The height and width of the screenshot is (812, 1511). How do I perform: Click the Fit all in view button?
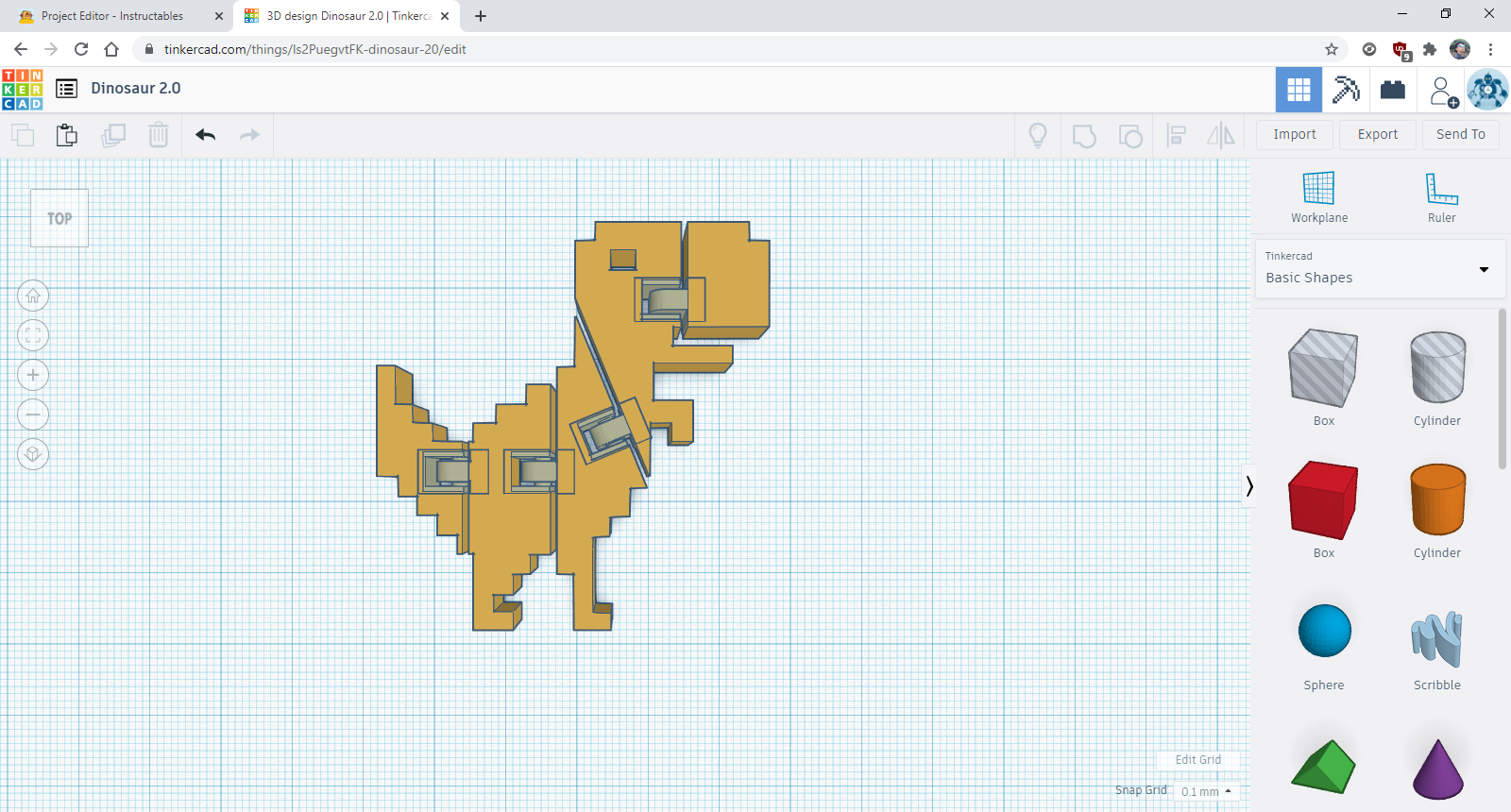pyautogui.click(x=33, y=335)
